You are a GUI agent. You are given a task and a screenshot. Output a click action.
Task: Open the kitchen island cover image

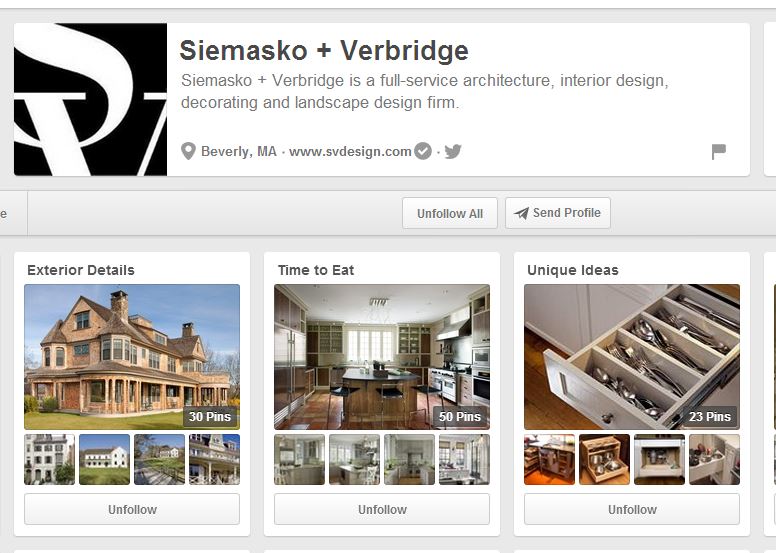pos(382,356)
